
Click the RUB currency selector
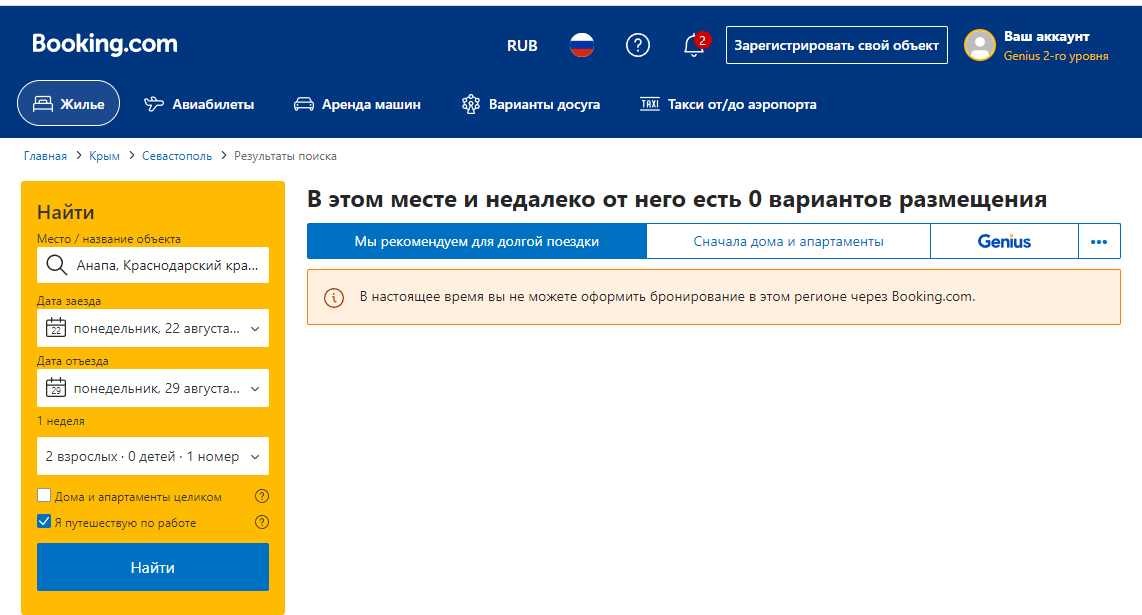[x=523, y=45]
